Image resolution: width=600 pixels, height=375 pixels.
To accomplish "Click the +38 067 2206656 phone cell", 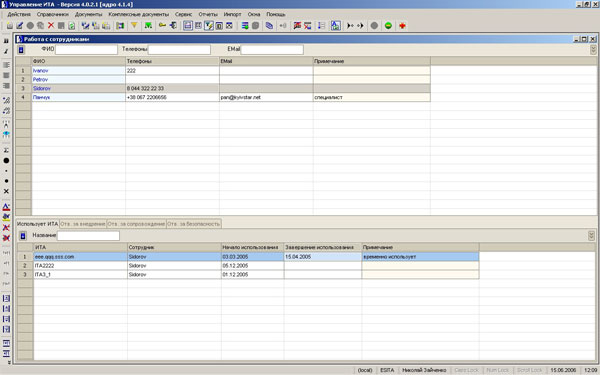I will [172, 97].
